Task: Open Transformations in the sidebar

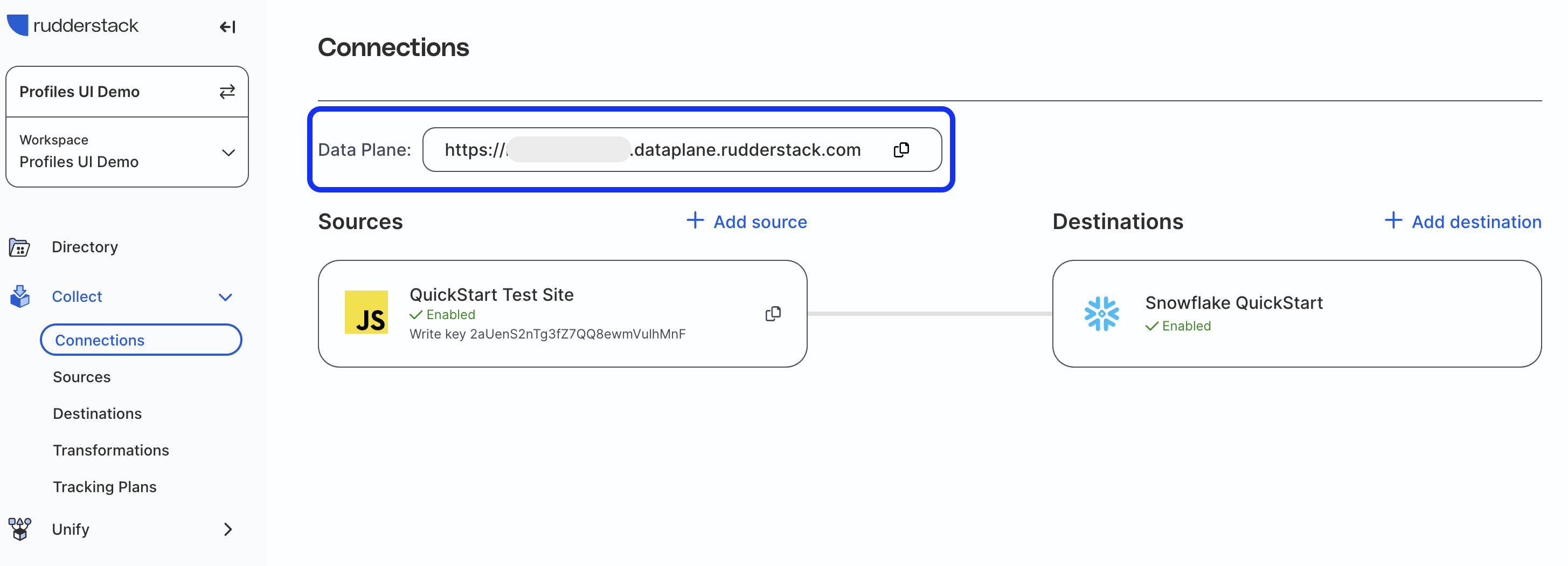Action: coord(111,450)
